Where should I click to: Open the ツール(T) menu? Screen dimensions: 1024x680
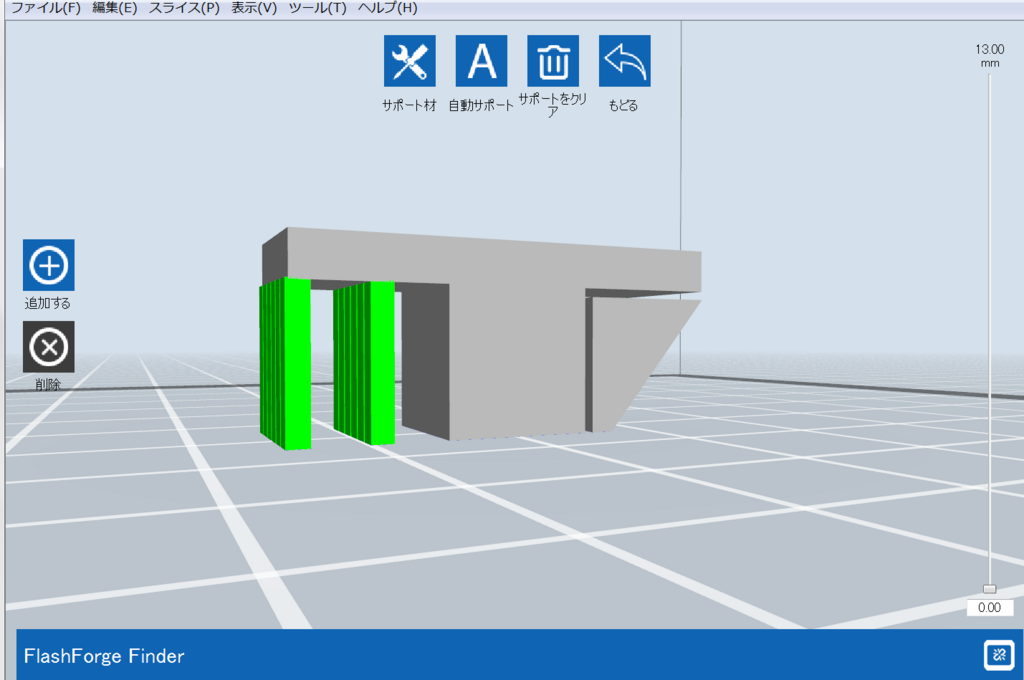tap(317, 8)
